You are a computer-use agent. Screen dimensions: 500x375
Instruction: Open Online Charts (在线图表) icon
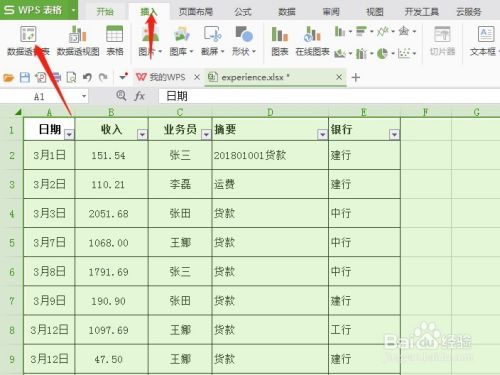(x=312, y=34)
